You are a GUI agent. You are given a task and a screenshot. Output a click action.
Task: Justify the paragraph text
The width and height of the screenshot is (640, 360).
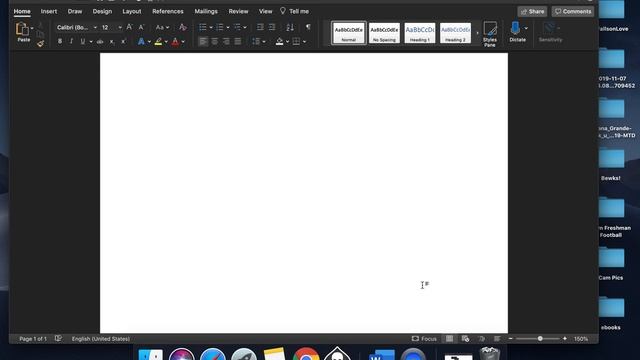click(x=238, y=42)
